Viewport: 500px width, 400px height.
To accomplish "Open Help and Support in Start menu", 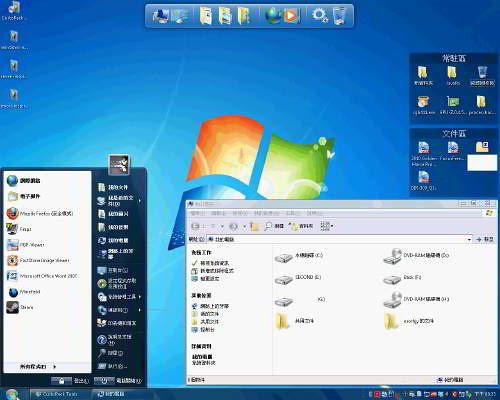I will coord(115,339).
